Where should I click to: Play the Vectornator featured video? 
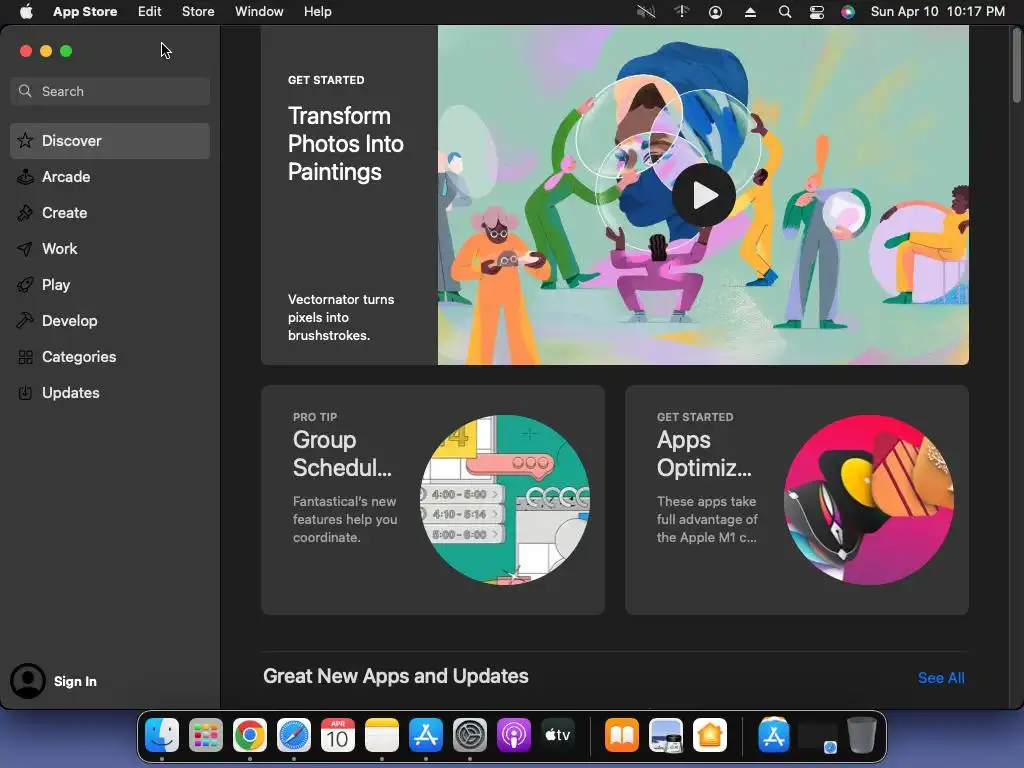(x=704, y=195)
